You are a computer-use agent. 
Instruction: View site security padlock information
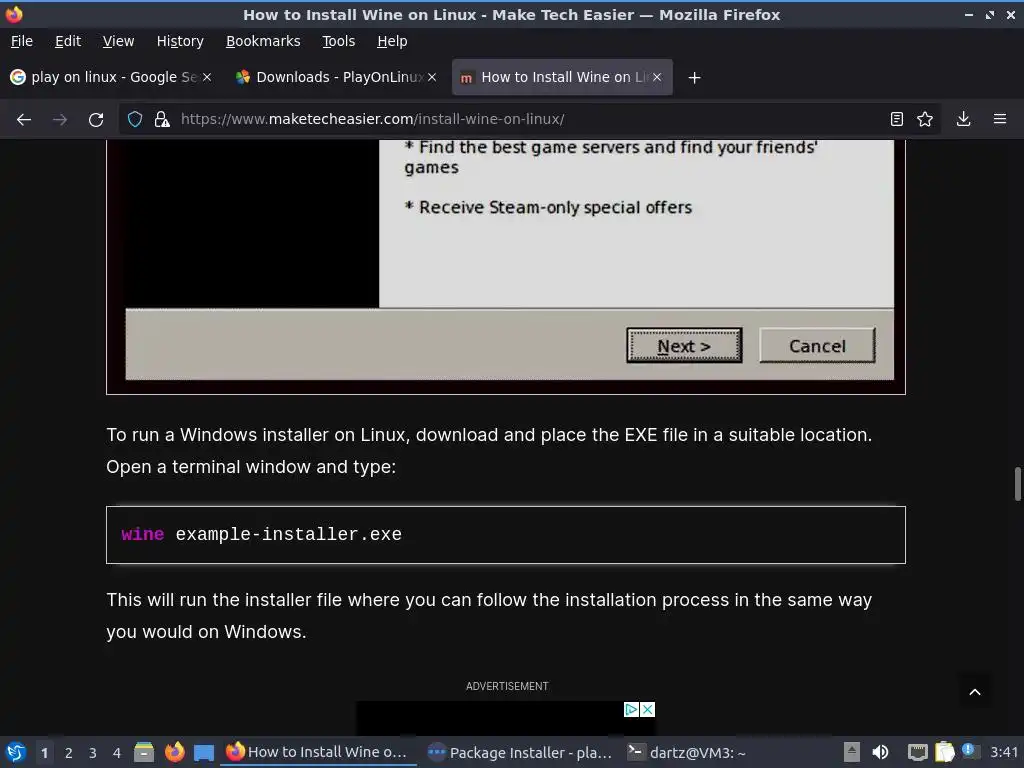161,120
